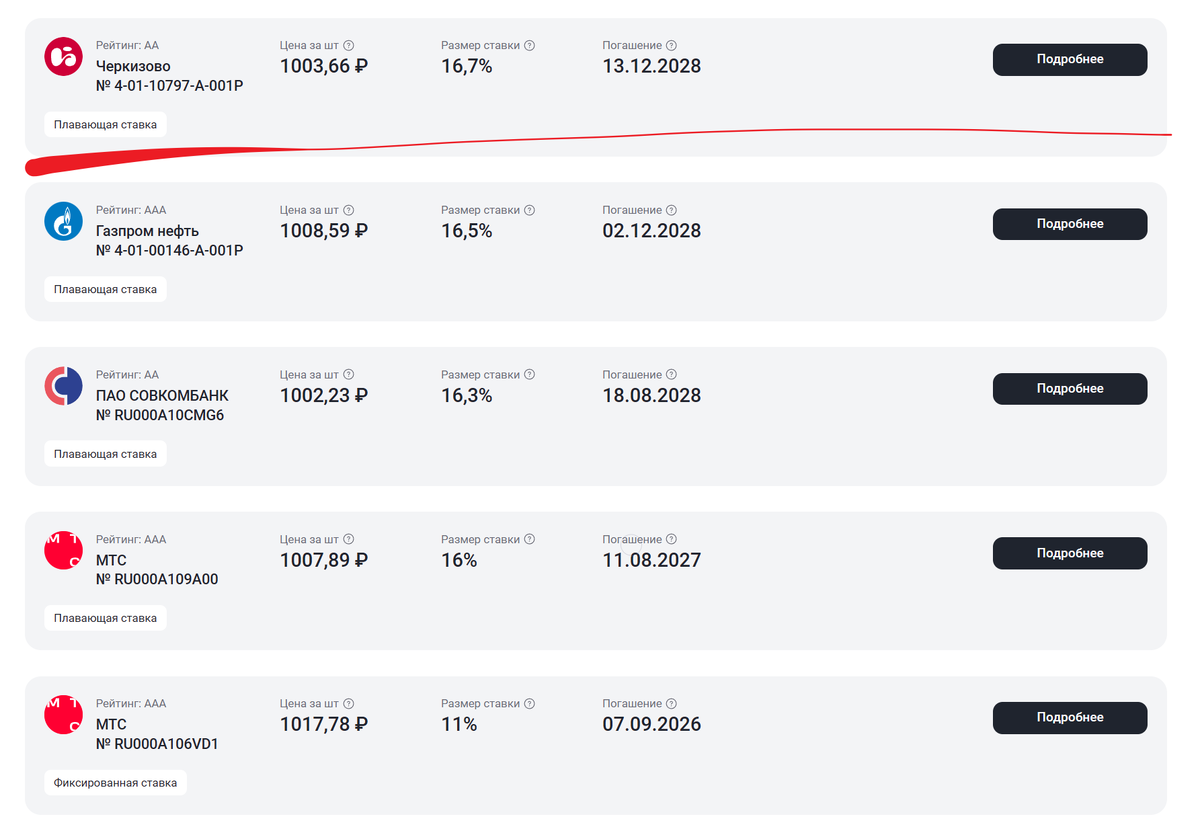Click the МТС logo for bond RU000A109A00
Screen dimensions: 1200x831
63,551
